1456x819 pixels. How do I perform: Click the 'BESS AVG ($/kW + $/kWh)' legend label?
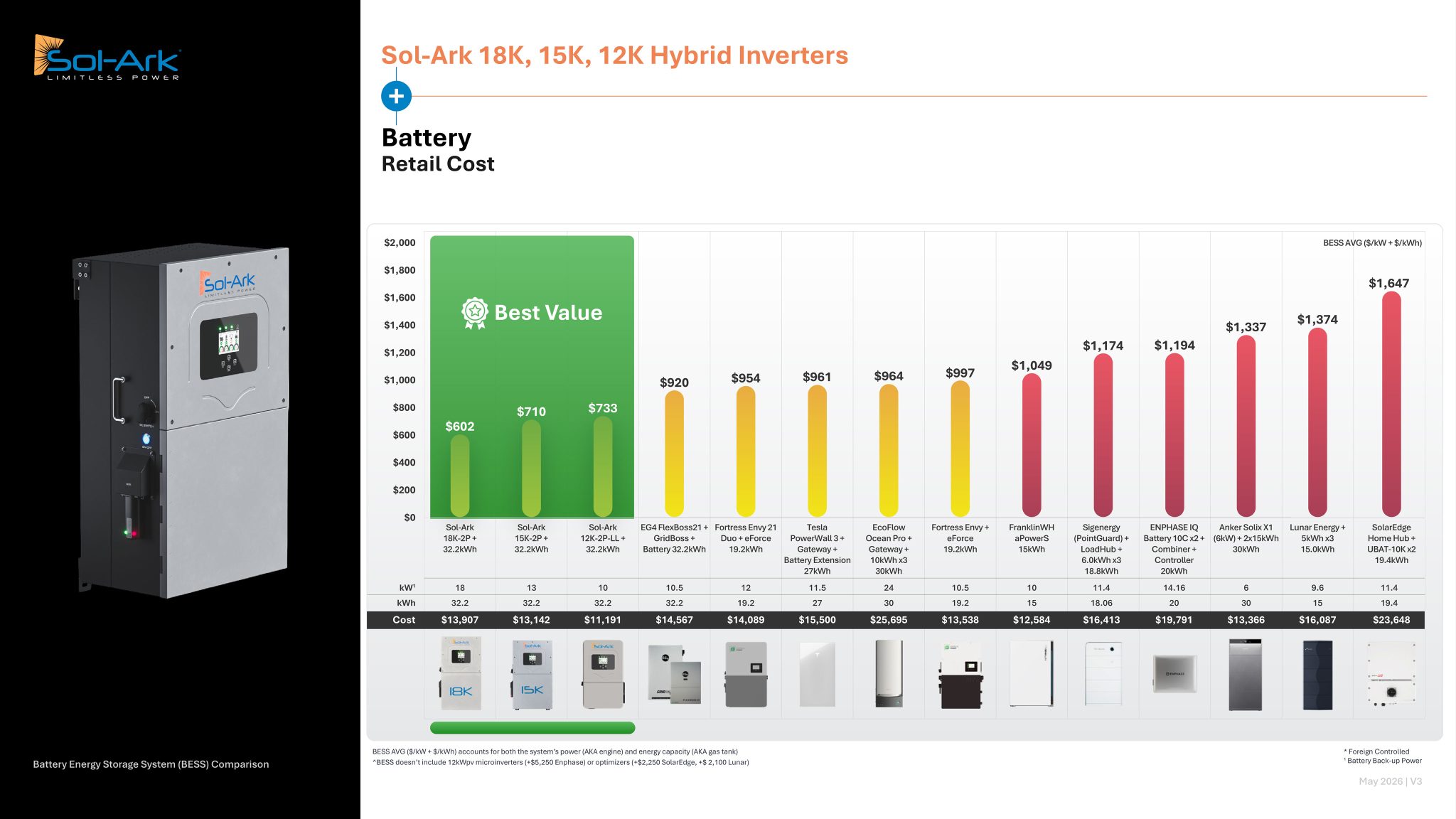tap(1372, 243)
